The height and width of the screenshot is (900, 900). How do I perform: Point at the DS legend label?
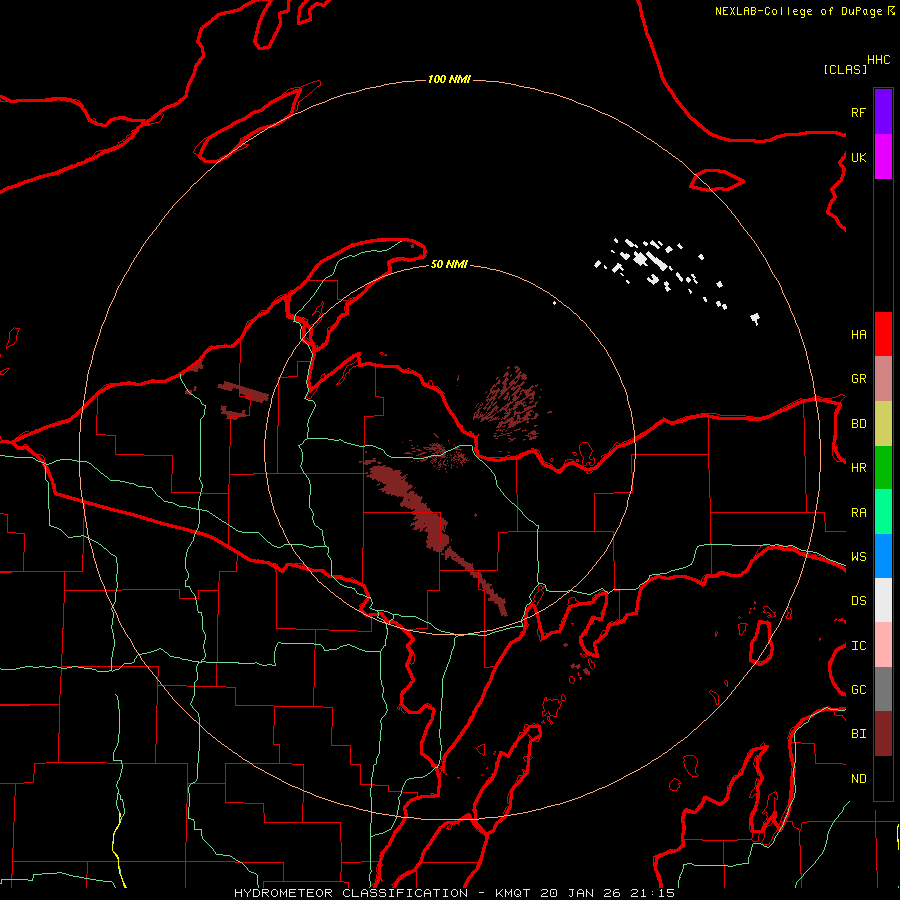(858, 601)
